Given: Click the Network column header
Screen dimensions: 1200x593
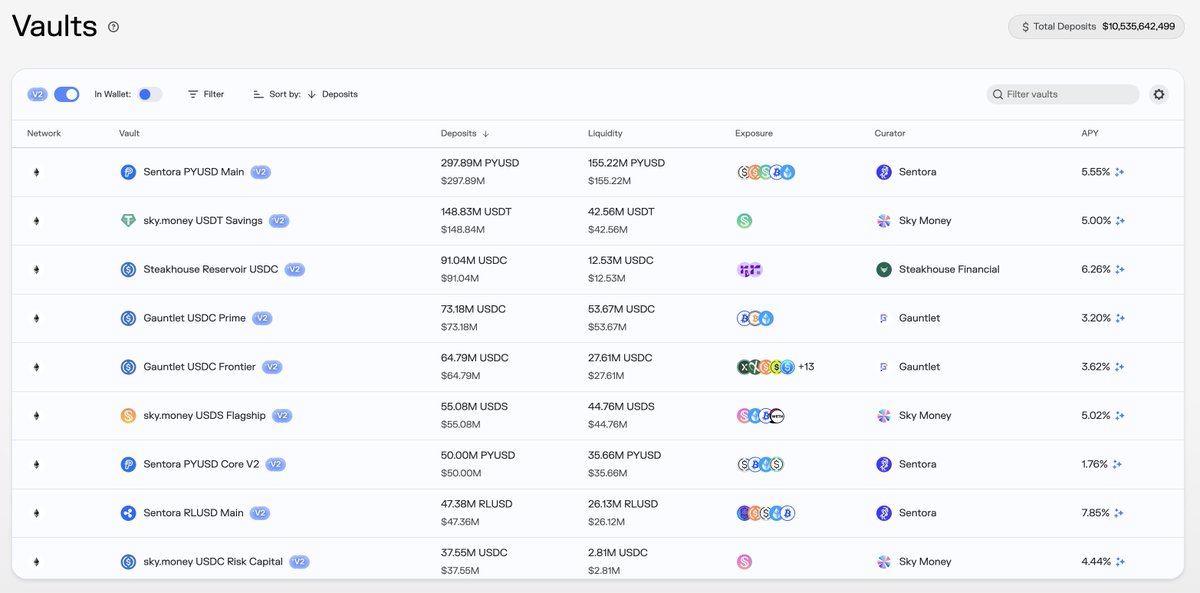Looking at the screenshot, I should [44, 133].
